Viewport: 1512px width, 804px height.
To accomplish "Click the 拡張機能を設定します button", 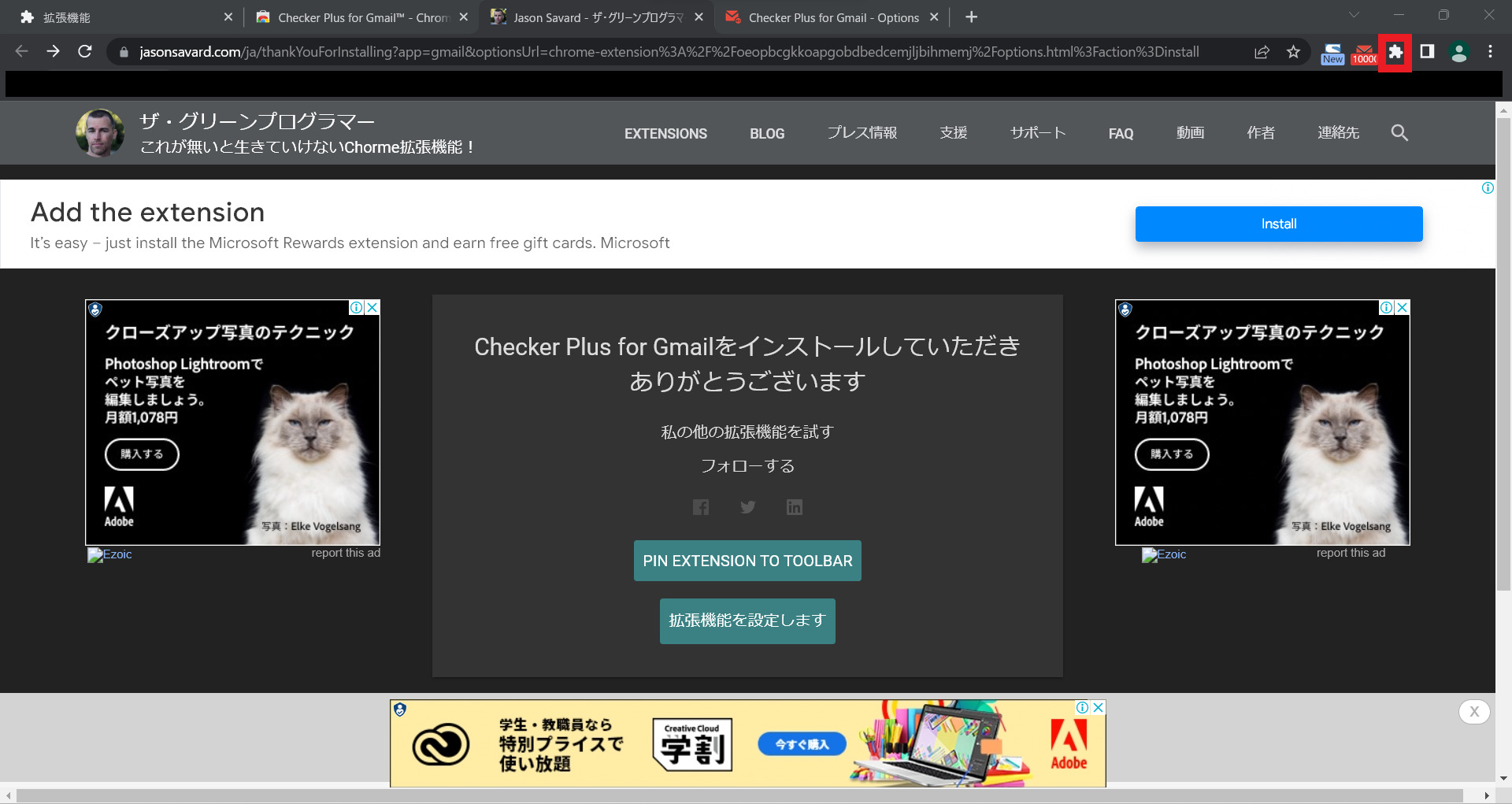I will 747,621.
